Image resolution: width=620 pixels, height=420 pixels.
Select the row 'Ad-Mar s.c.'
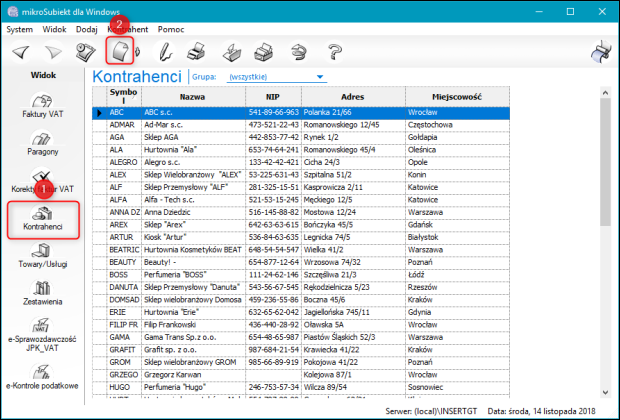click(301, 125)
